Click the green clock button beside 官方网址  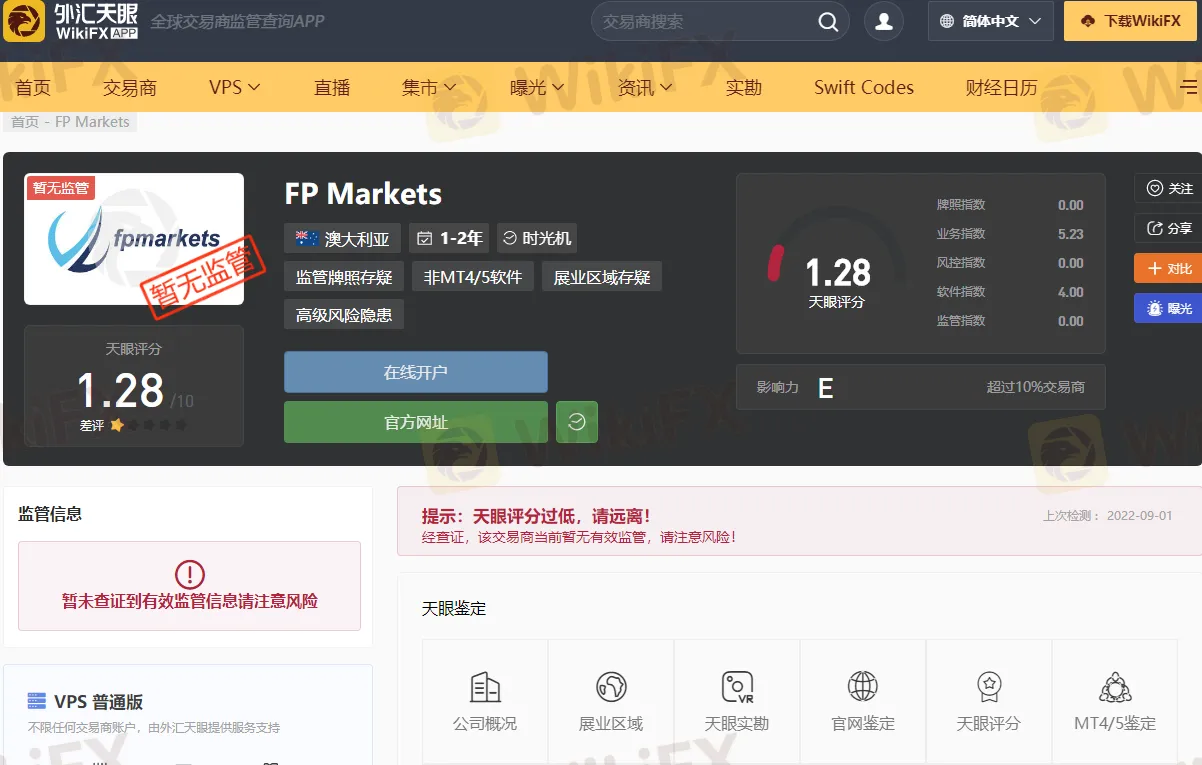click(576, 422)
